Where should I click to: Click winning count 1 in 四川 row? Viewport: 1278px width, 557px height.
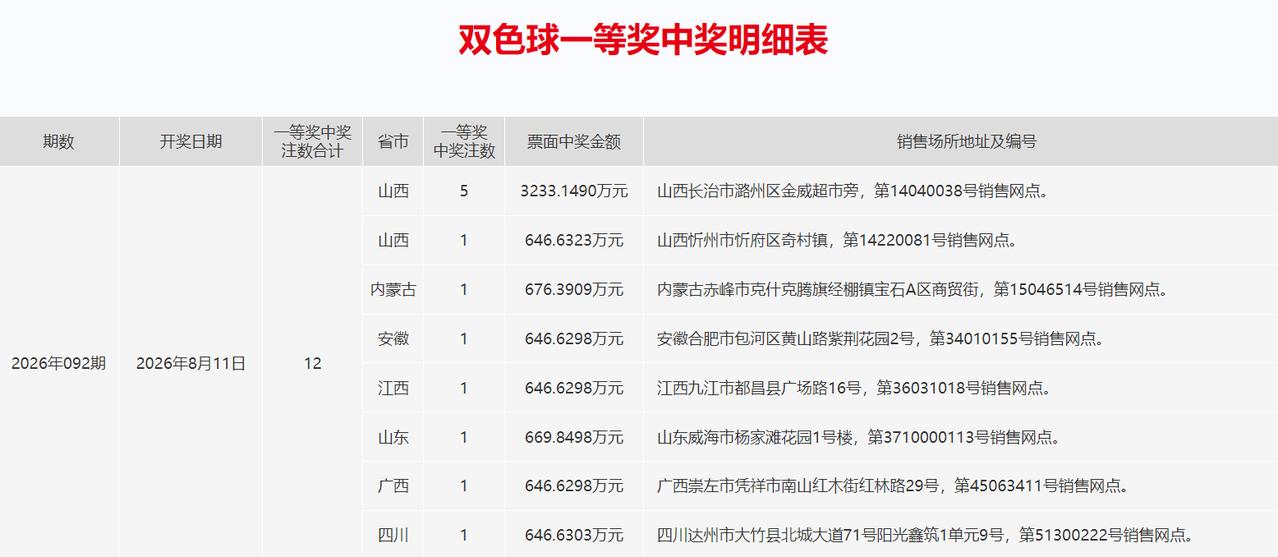(464, 535)
